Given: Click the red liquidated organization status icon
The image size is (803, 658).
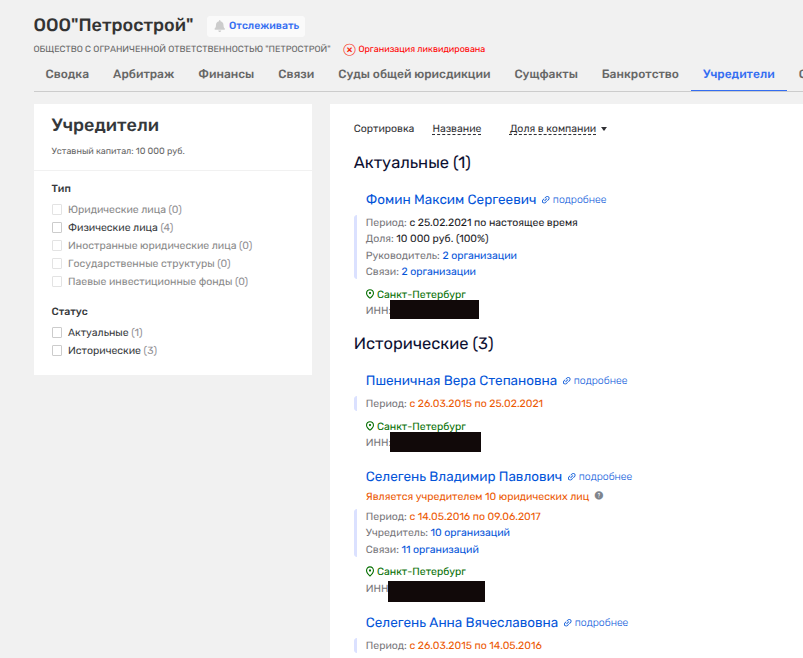Looking at the screenshot, I should (349, 49).
